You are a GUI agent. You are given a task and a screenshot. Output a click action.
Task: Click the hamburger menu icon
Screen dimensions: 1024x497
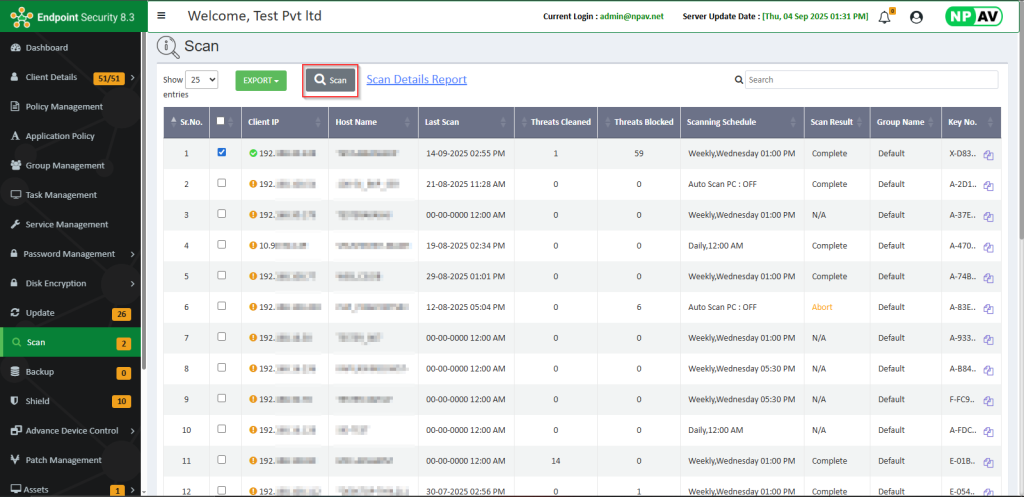[162, 16]
